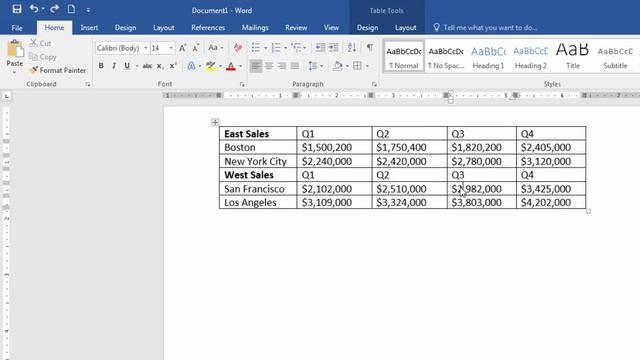This screenshot has height=360, width=640.
Task: Switch to the Review tab
Action: pos(296,28)
